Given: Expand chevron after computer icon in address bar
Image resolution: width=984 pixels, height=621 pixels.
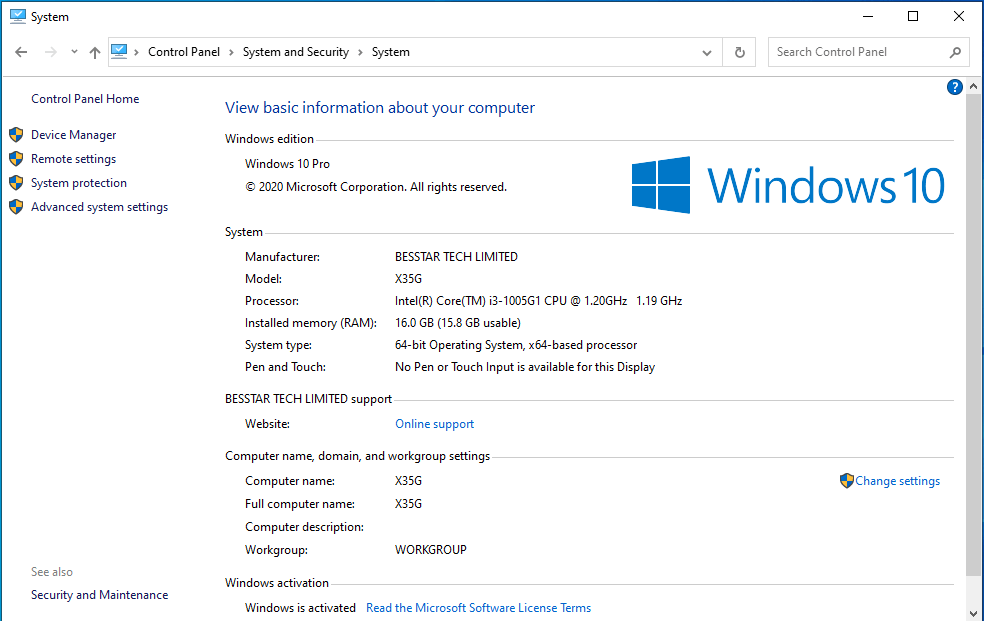Looking at the screenshot, I should pyautogui.click(x=136, y=52).
